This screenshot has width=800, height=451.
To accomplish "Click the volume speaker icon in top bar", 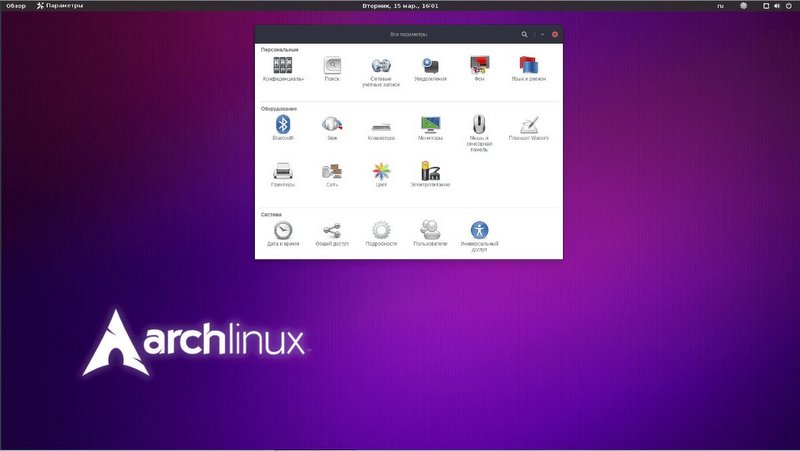I will click(777, 6).
